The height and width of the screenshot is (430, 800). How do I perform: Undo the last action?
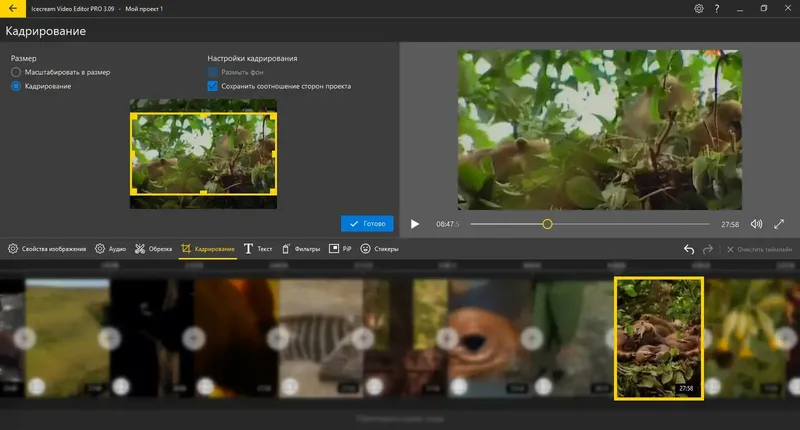[x=688, y=249]
